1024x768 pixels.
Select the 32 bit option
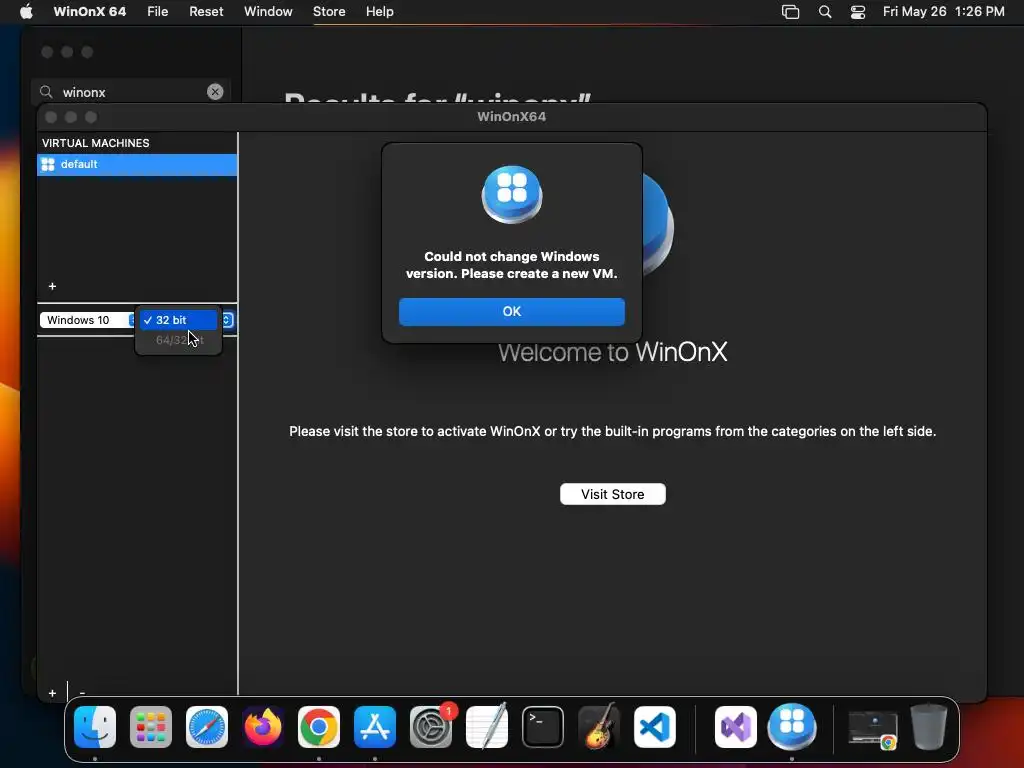click(178, 320)
